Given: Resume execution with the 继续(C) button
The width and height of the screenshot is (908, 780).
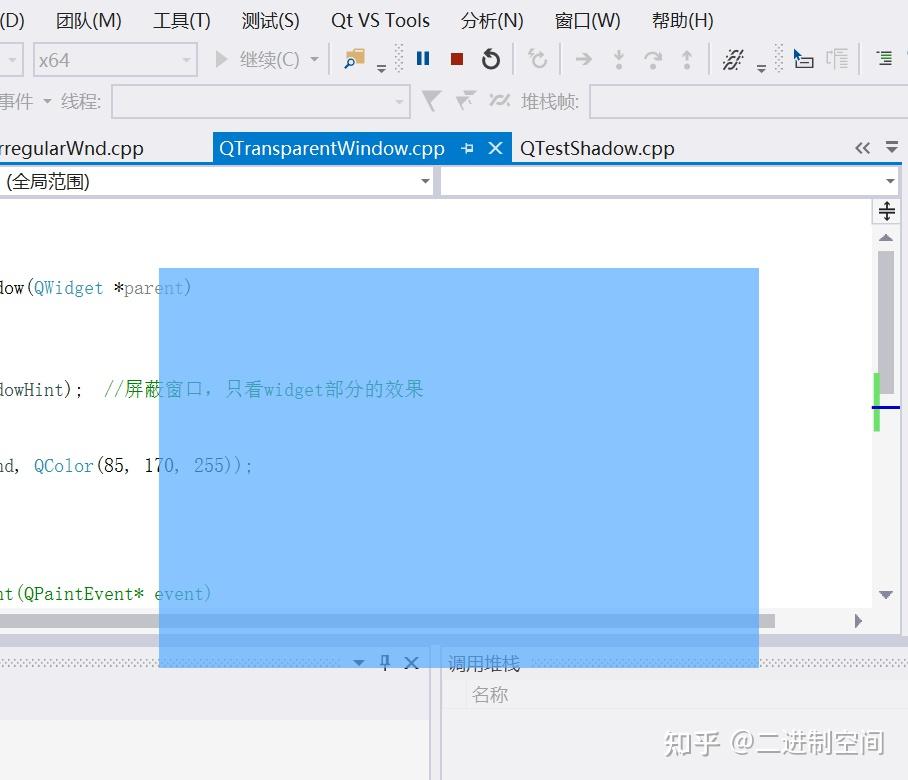Looking at the screenshot, I should tap(263, 59).
